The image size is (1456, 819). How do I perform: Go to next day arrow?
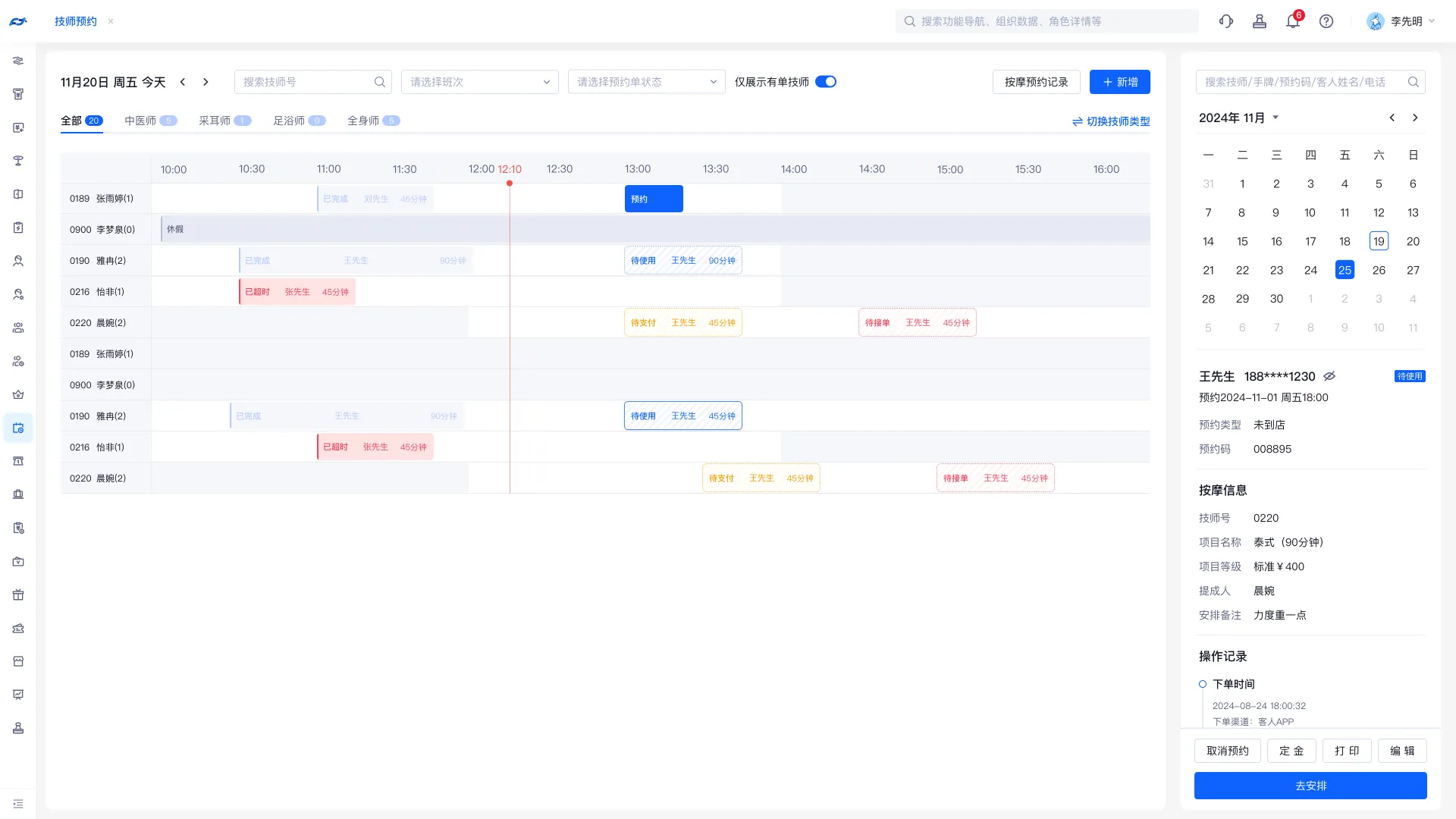(206, 82)
